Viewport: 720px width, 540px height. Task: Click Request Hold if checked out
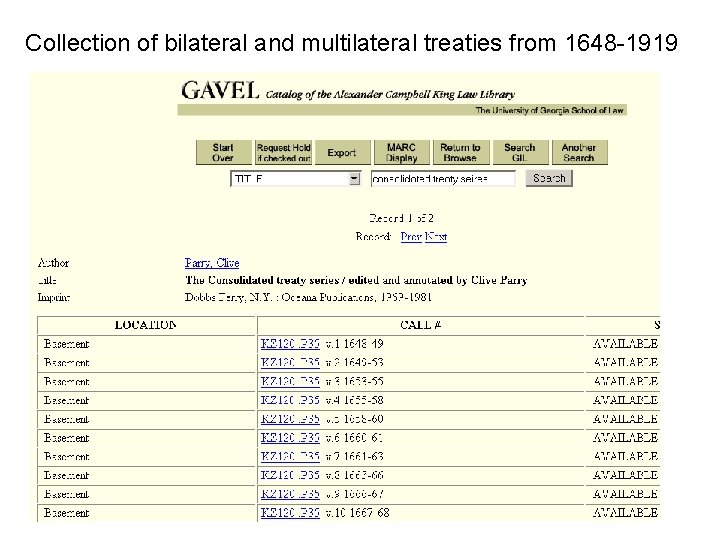click(284, 152)
